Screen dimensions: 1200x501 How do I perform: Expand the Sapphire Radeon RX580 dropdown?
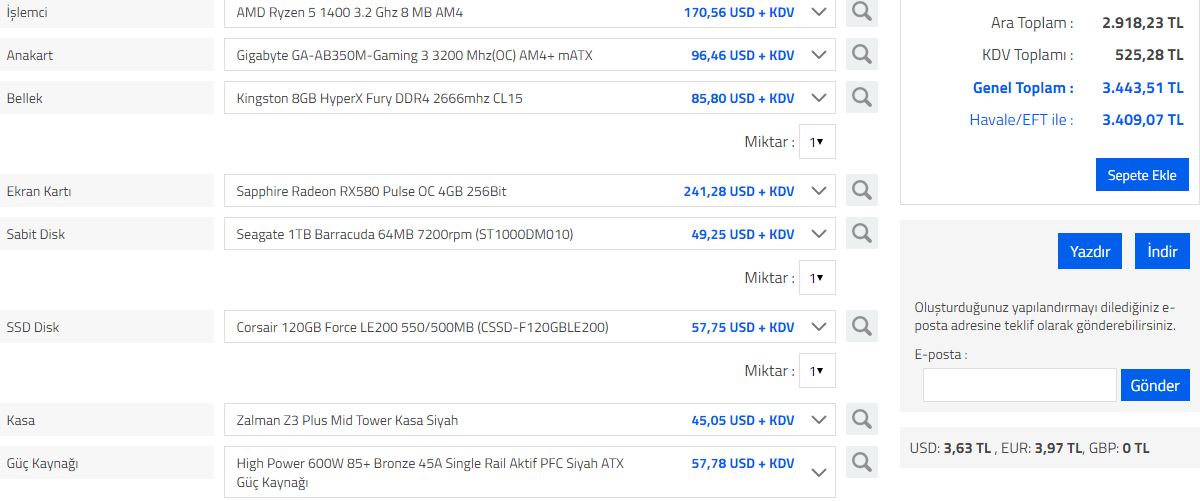[819, 190]
